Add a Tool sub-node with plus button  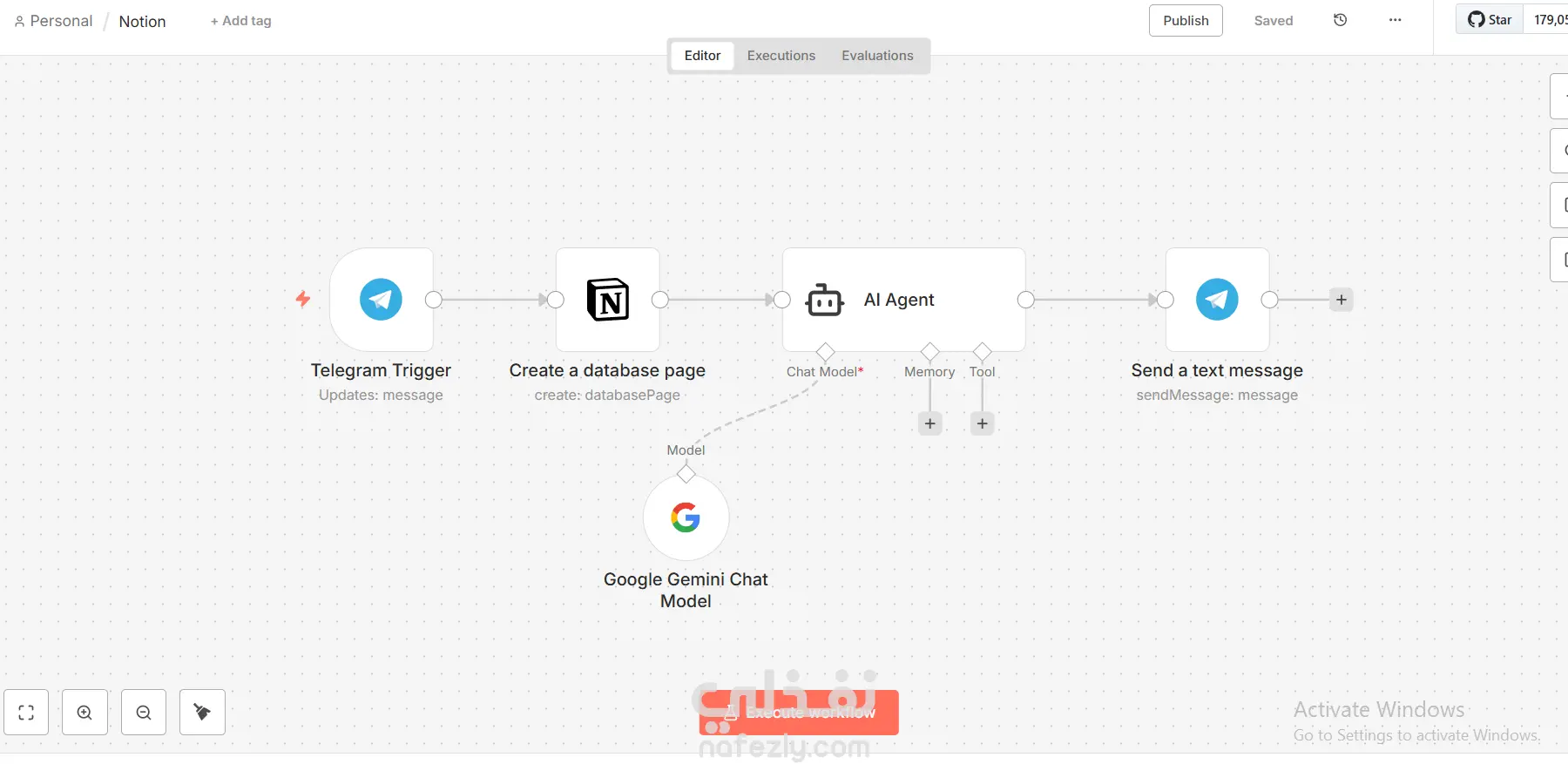[983, 423]
